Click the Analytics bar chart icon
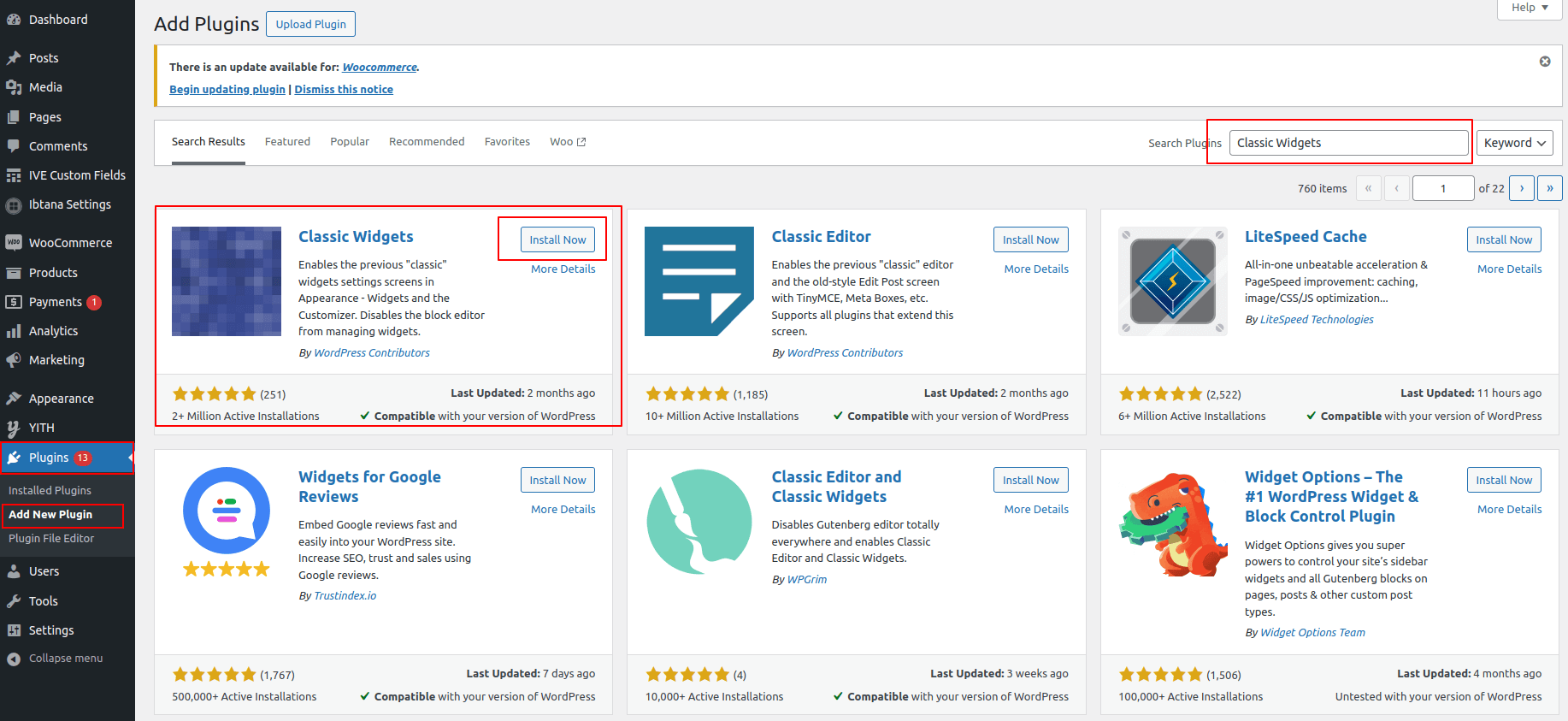This screenshot has height=721, width=1568. coord(14,331)
